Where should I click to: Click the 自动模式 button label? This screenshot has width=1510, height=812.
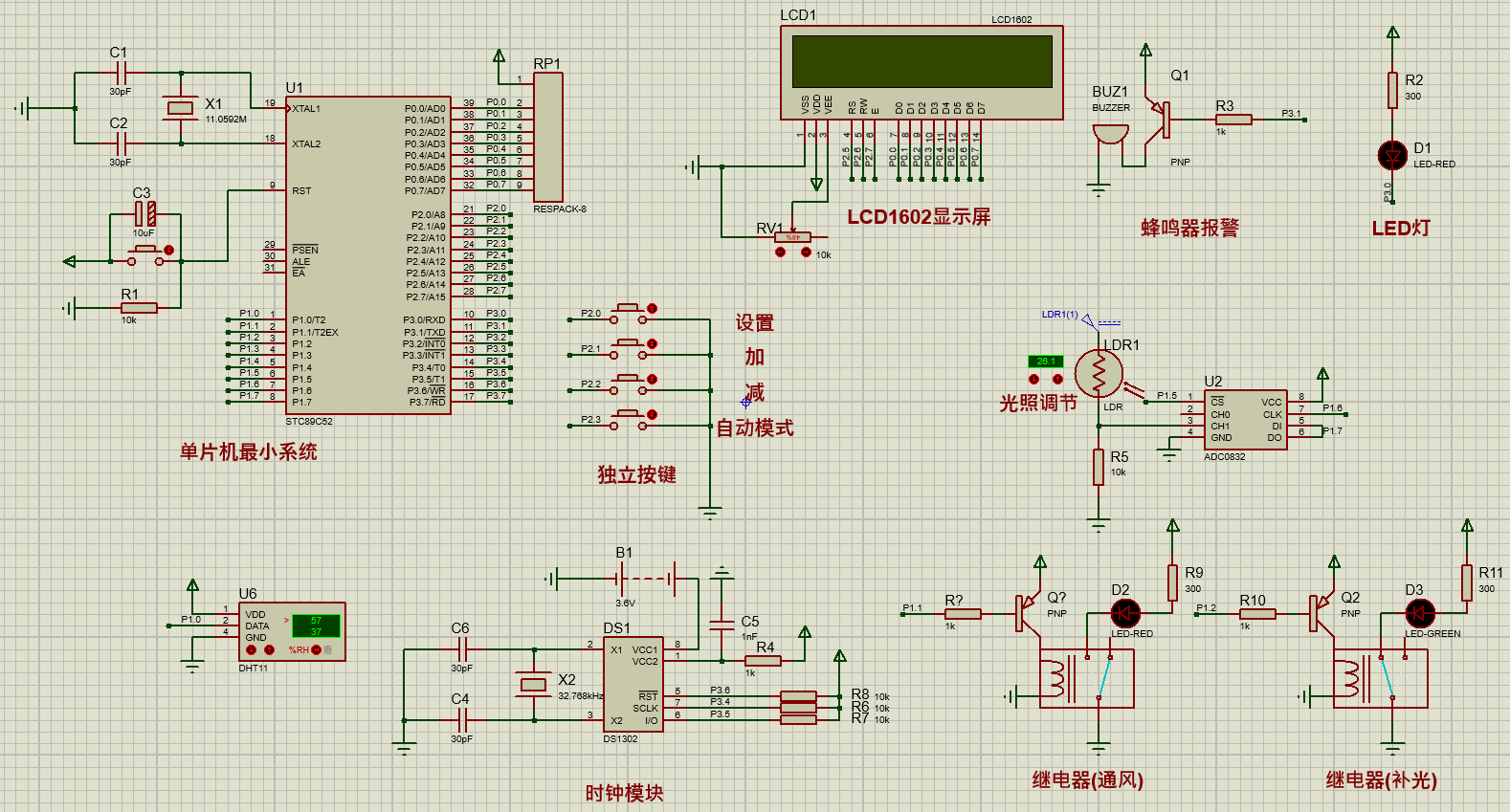click(755, 428)
